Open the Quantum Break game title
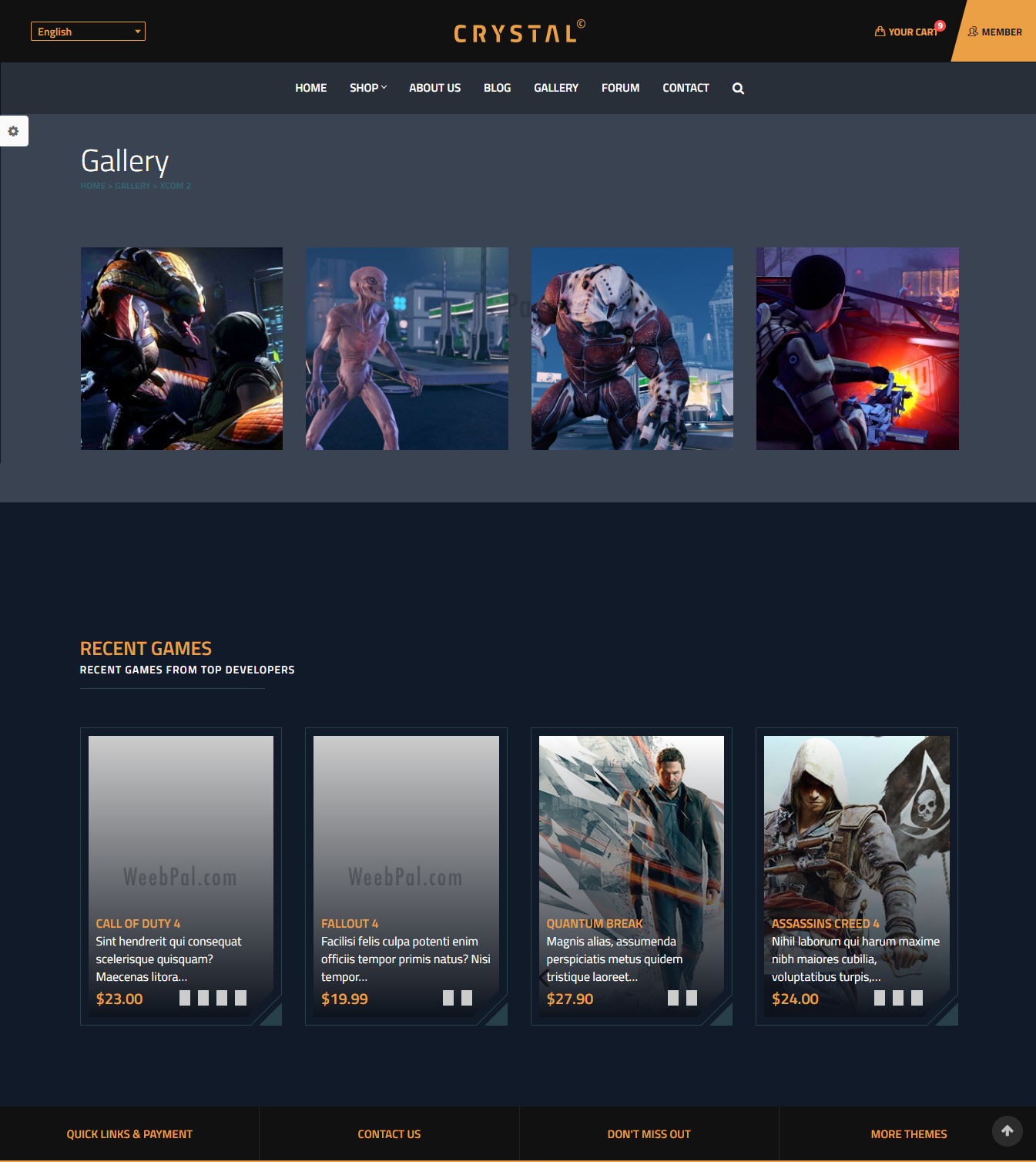 (x=595, y=923)
